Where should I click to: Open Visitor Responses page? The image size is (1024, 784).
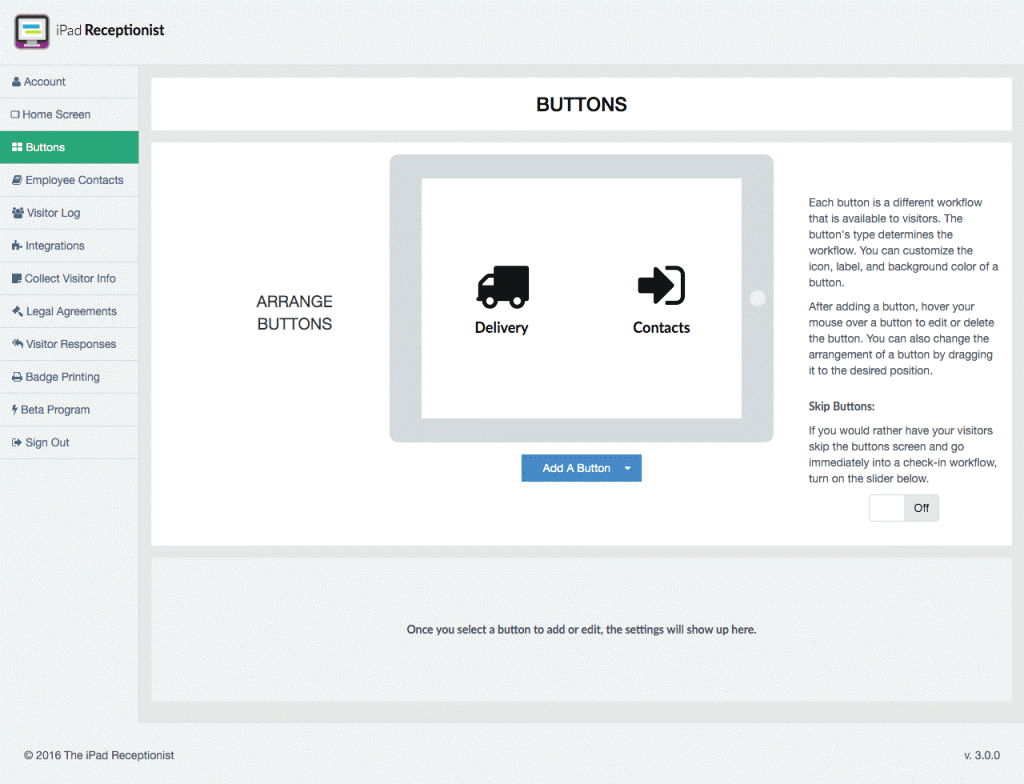click(x=69, y=344)
